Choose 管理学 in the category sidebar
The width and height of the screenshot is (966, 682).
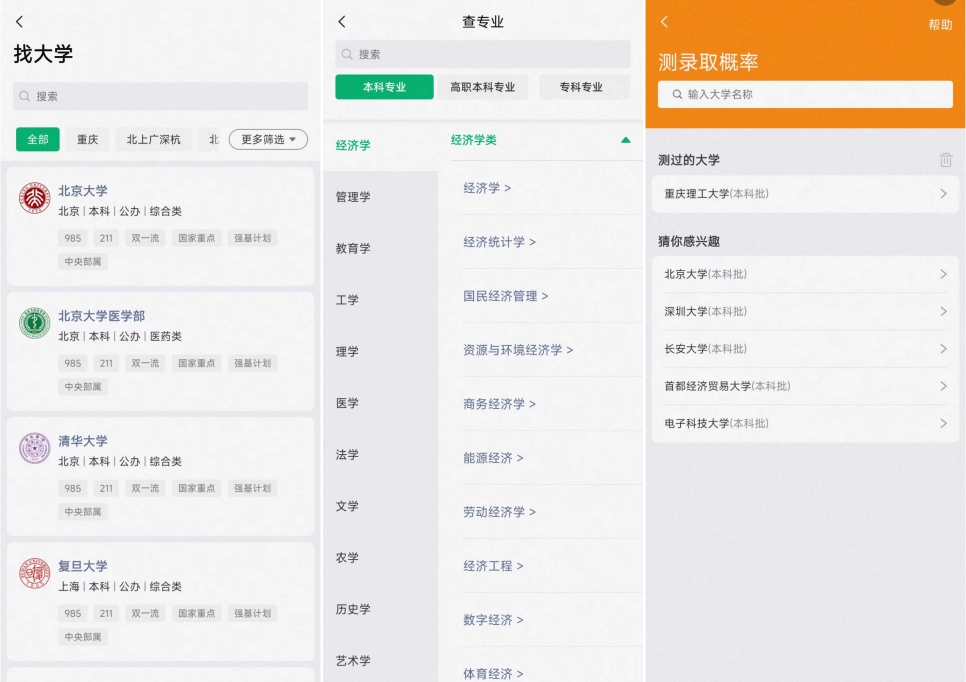(x=353, y=197)
